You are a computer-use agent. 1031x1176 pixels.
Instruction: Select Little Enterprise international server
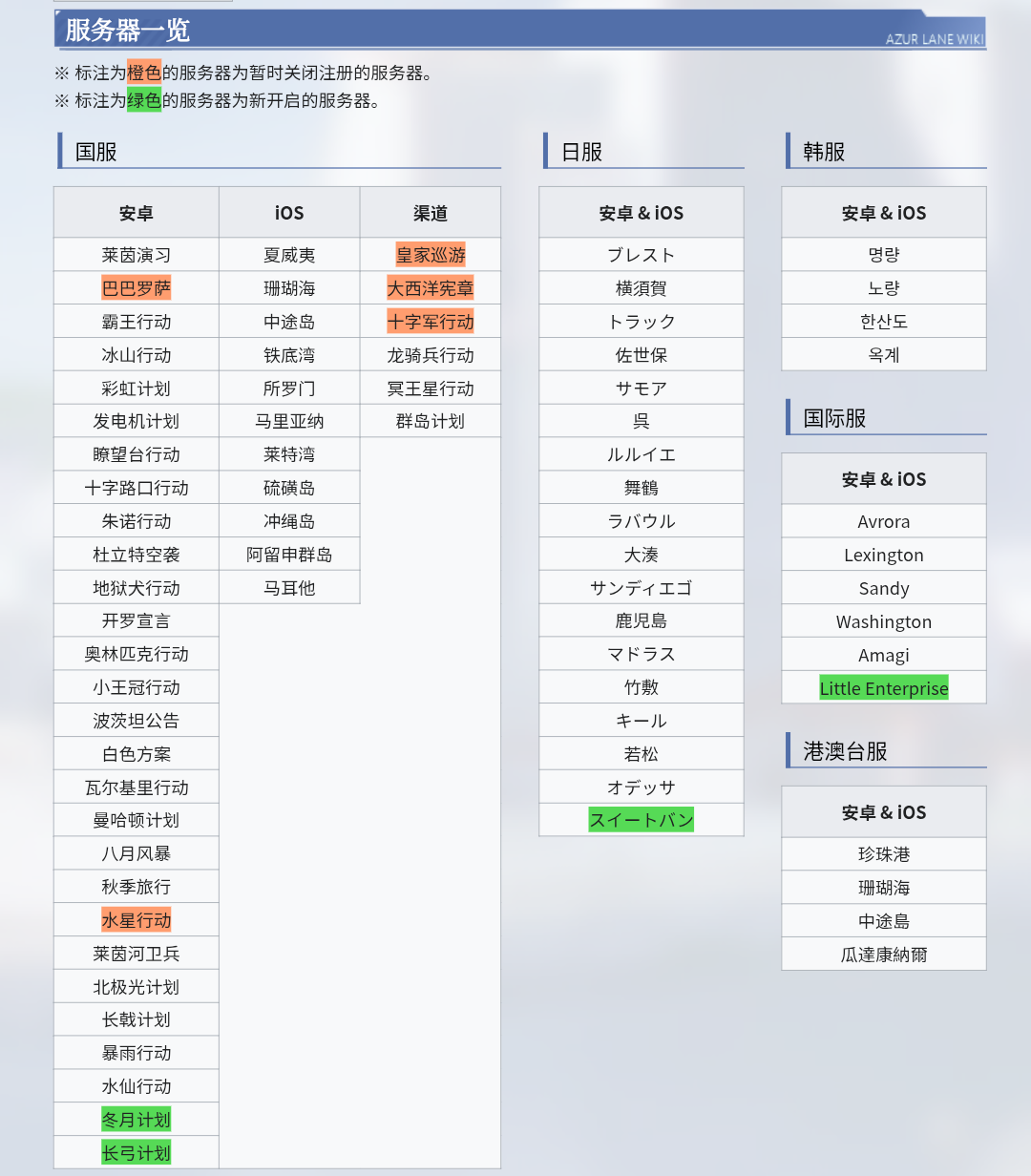click(x=884, y=688)
